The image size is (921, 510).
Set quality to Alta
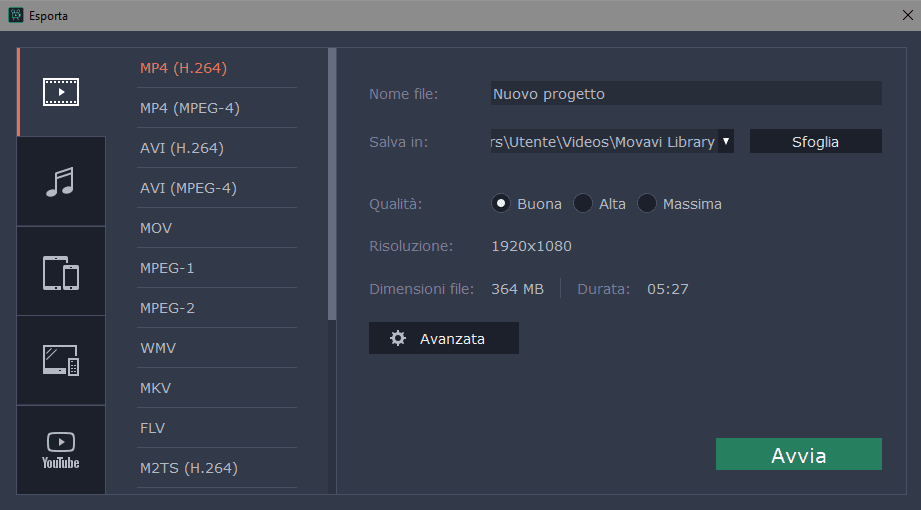583,204
